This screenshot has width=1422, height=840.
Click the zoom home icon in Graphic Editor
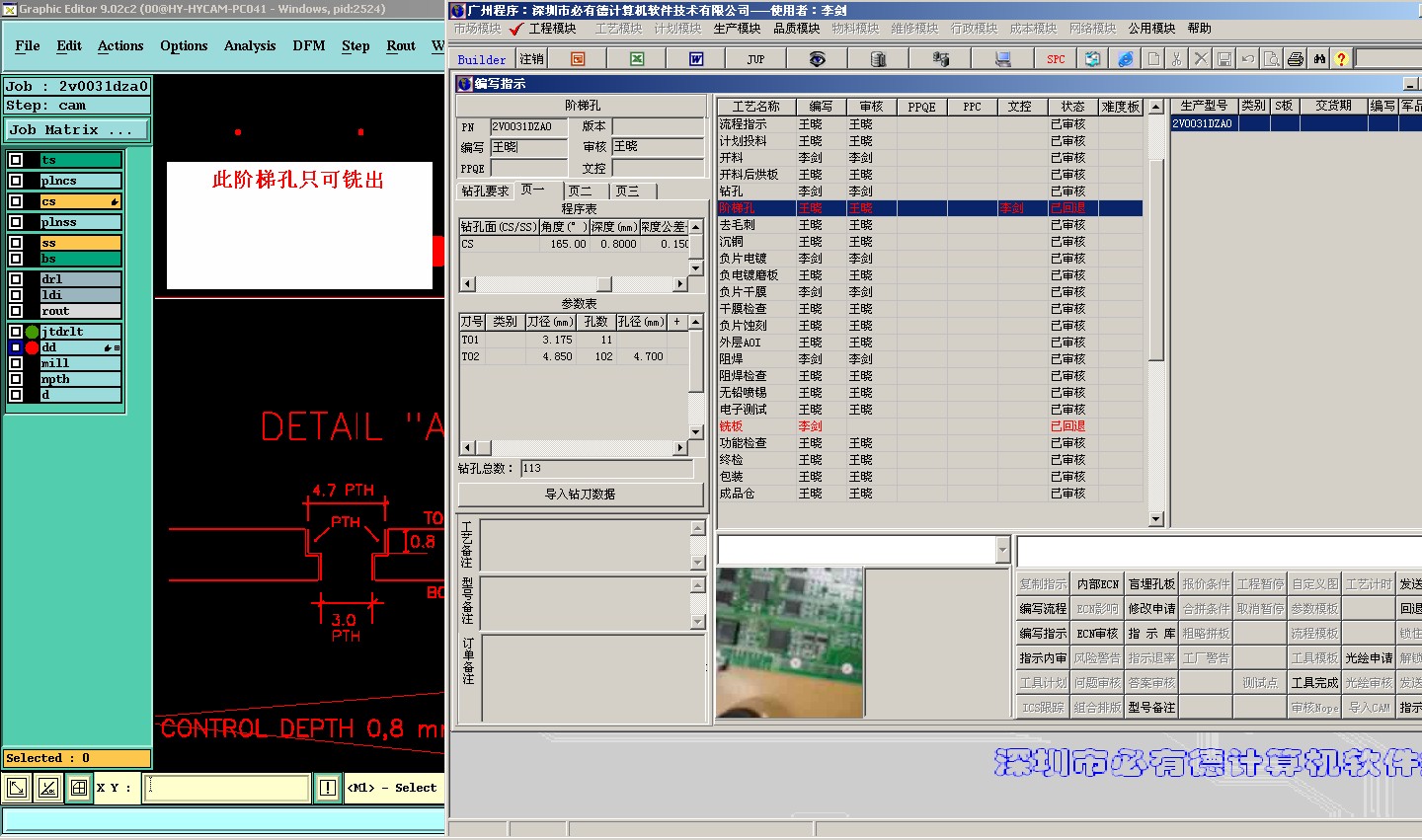point(17,787)
